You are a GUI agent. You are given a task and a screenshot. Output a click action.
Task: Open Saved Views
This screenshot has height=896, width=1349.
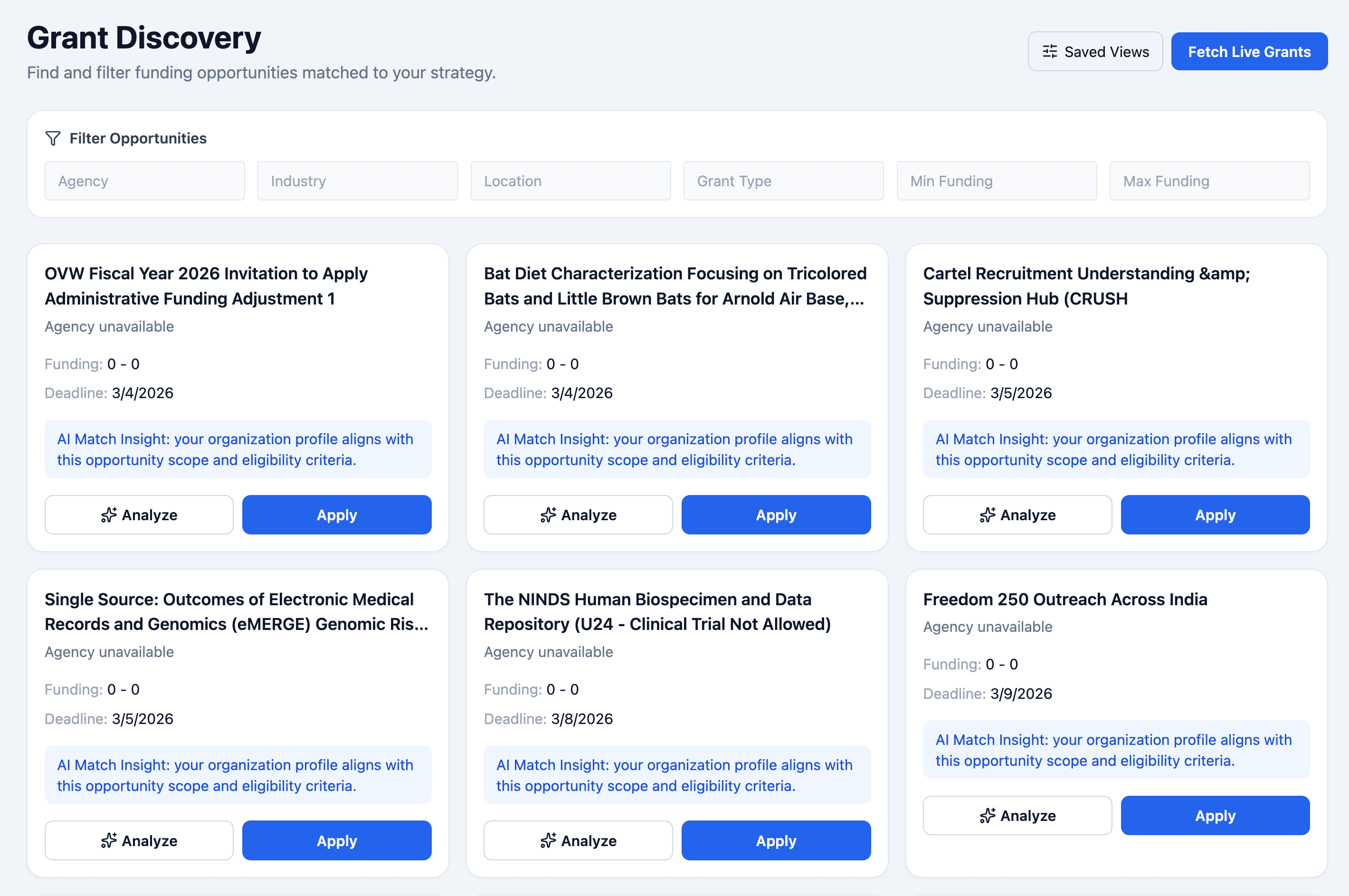pos(1095,51)
